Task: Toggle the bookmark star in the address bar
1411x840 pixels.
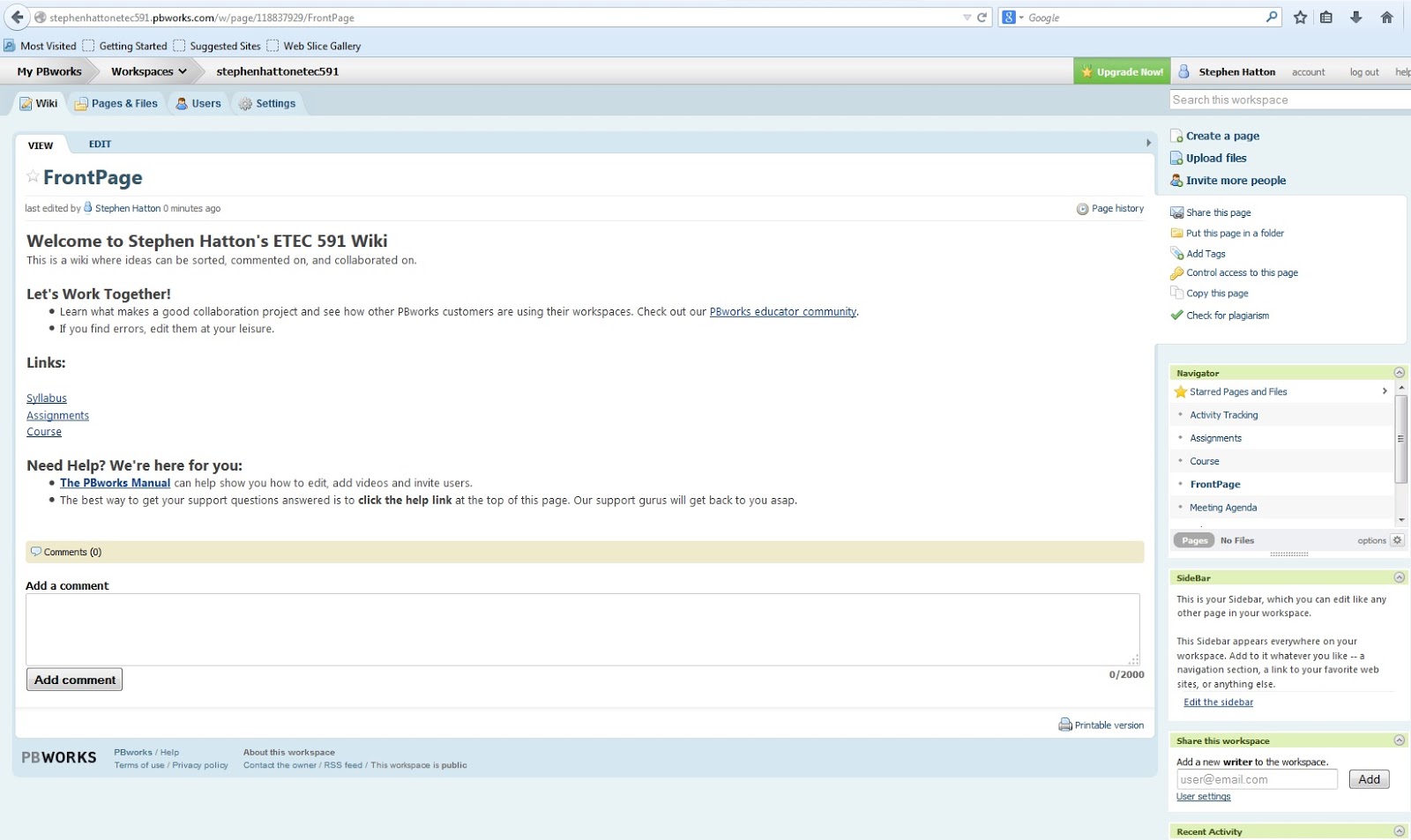Action: click(1299, 17)
